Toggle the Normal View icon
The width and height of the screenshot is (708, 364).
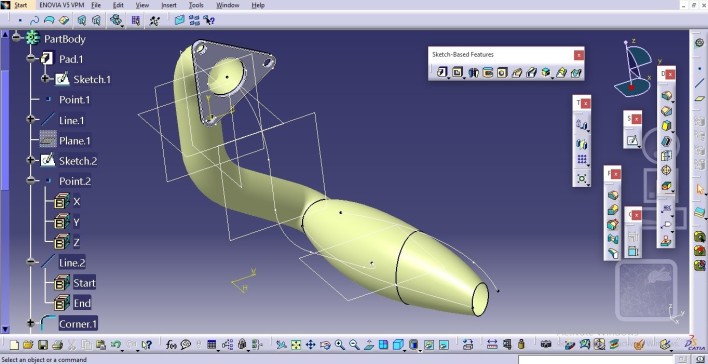pyautogui.click(x=369, y=345)
